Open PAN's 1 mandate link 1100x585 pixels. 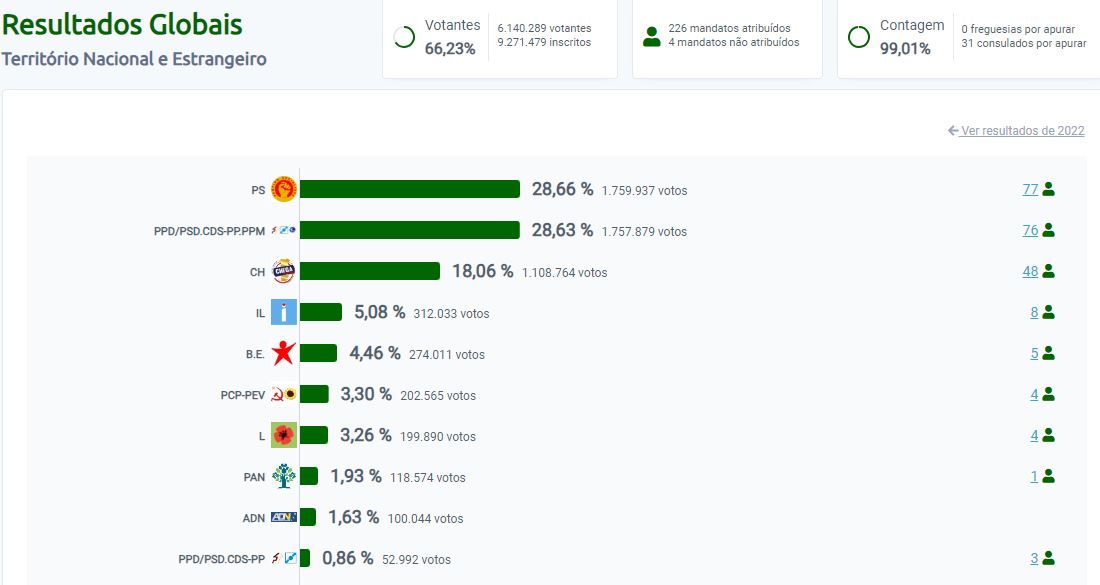pos(1034,476)
